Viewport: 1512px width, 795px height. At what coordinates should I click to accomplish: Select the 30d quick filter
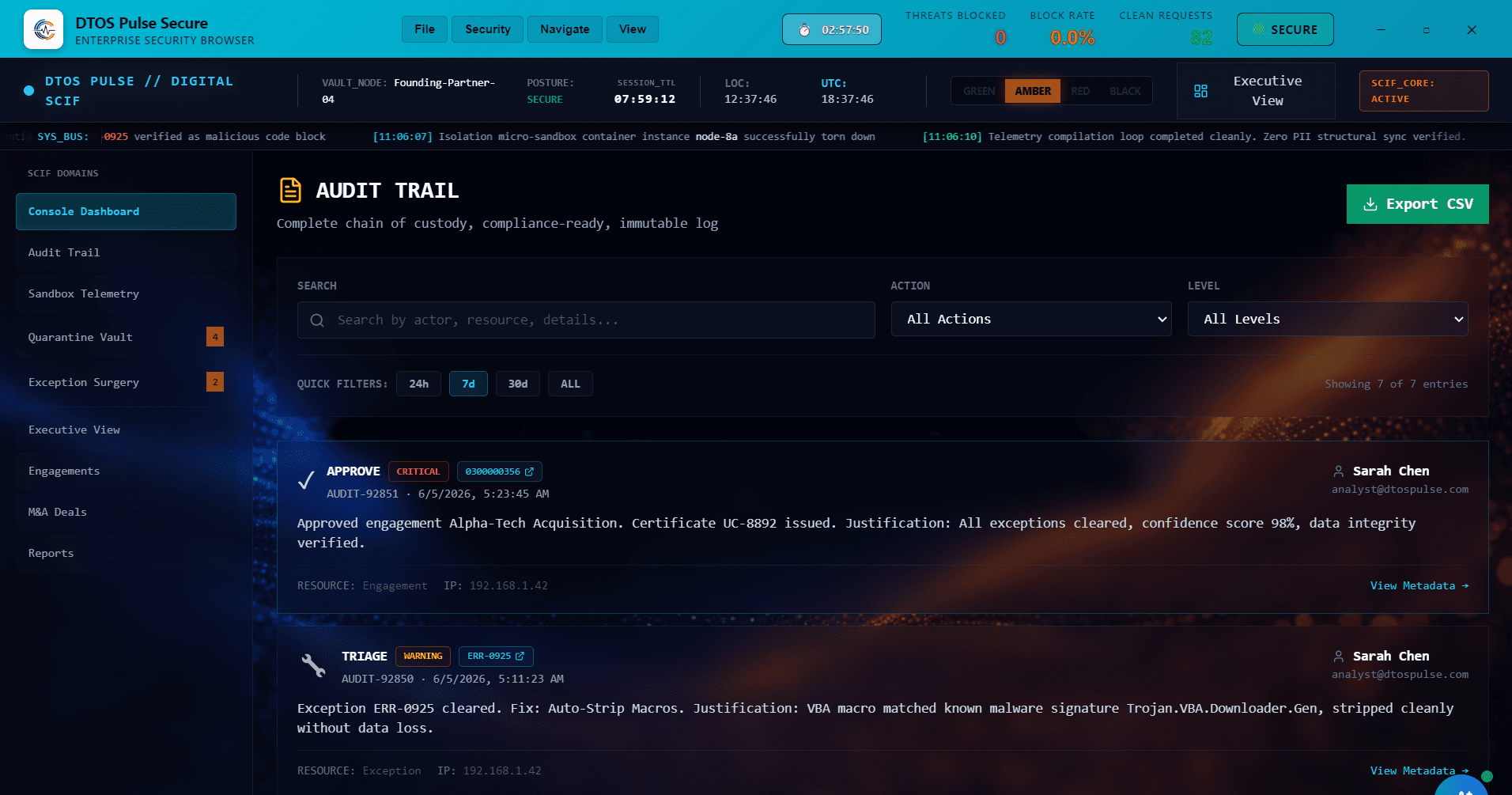pyautogui.click(x=518, y=384)
